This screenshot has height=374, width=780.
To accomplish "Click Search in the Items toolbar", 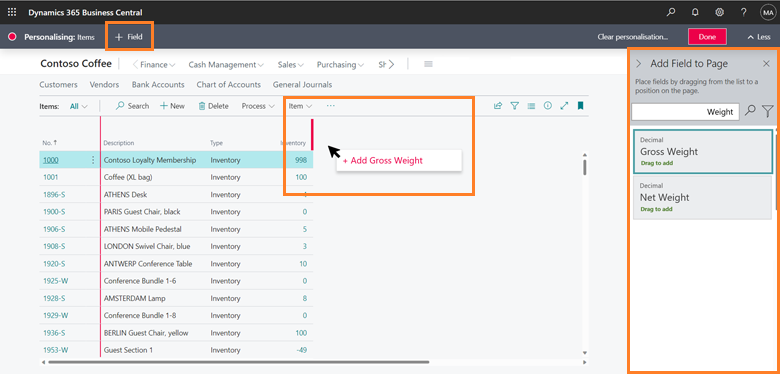I will pos(132,106).
